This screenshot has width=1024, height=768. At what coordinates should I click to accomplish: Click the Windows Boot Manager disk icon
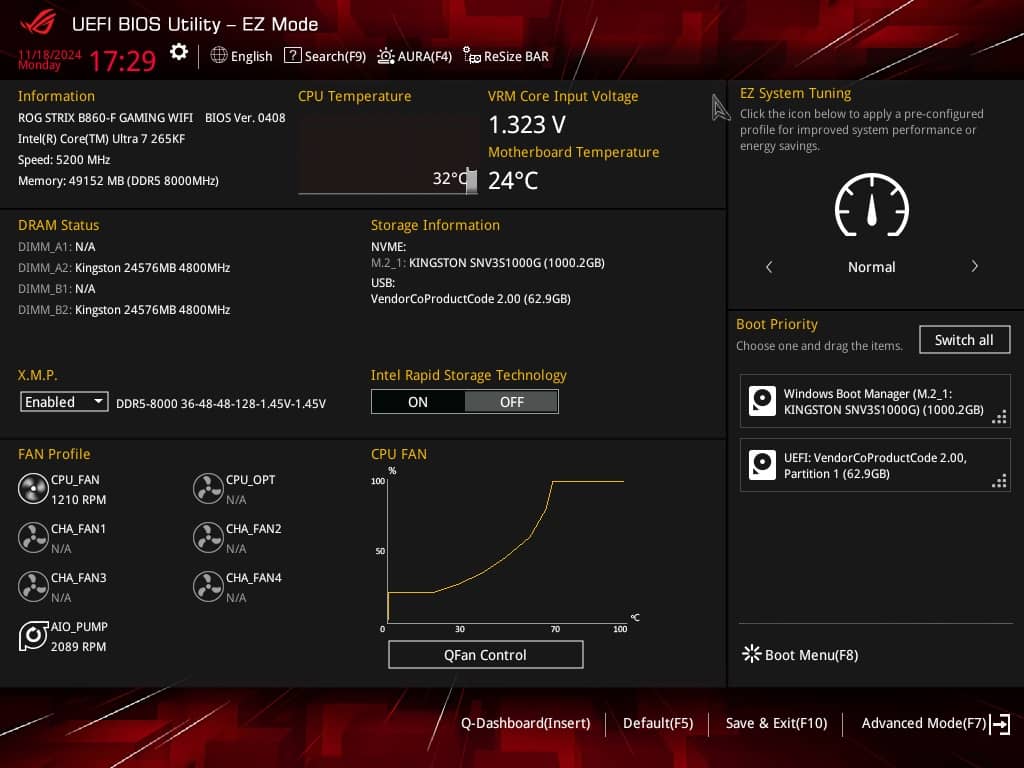coord(762,401)
